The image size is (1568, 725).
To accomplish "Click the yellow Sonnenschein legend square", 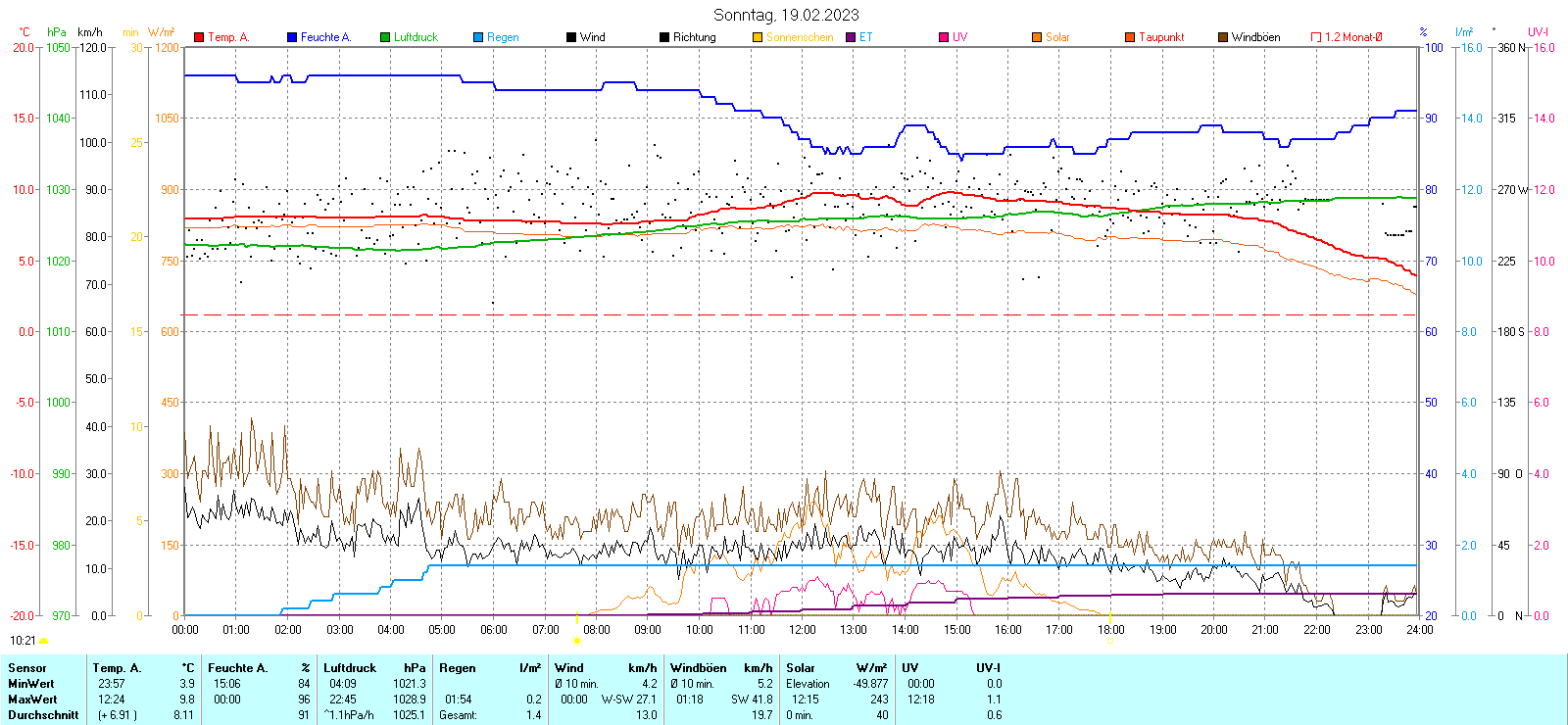I will (x=758, y=37).
